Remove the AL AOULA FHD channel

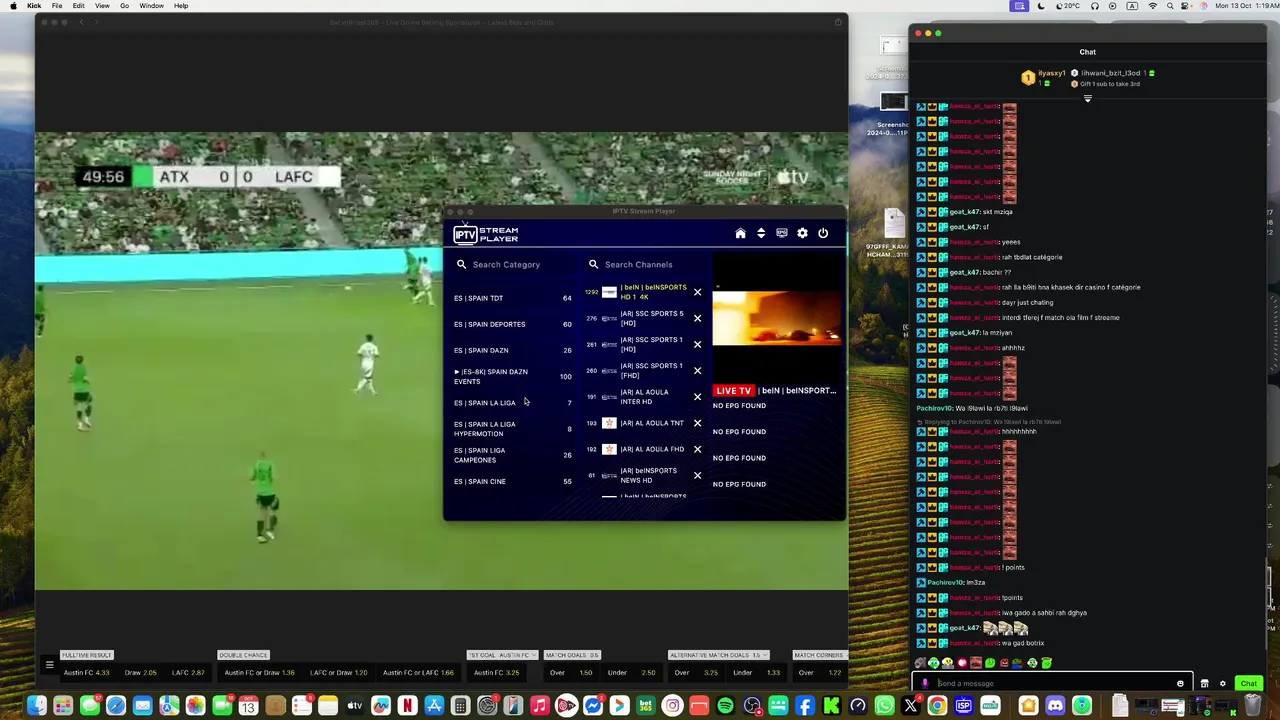point(697,449)
